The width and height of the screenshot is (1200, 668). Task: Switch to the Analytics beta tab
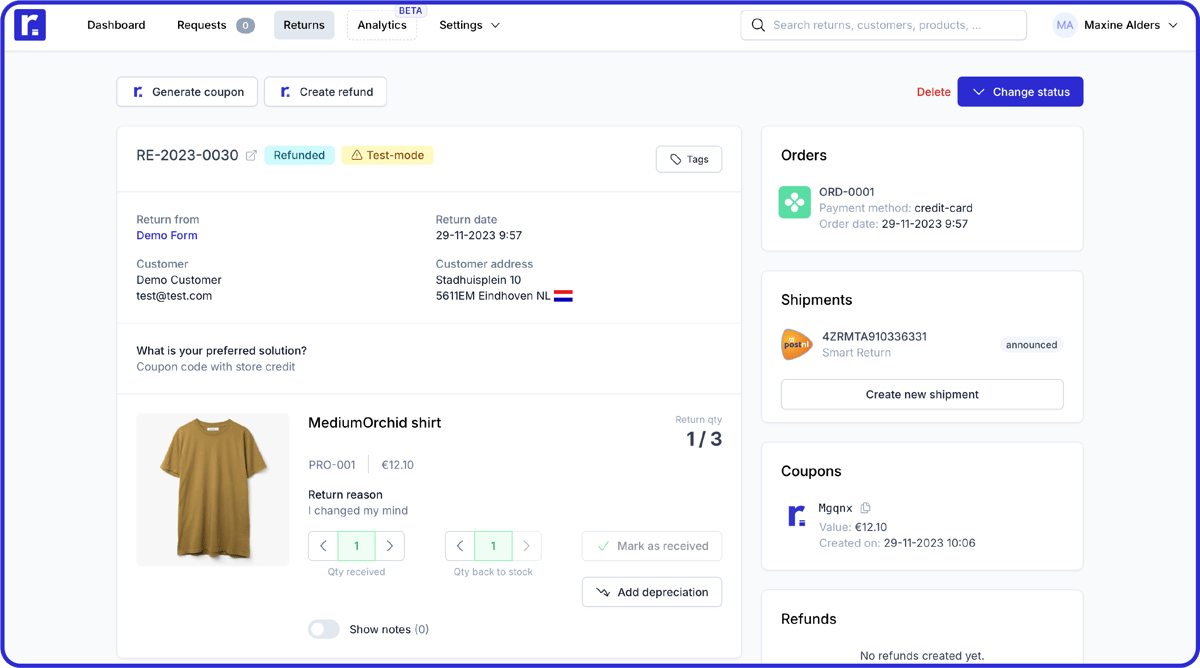click(x=382, y=25)
